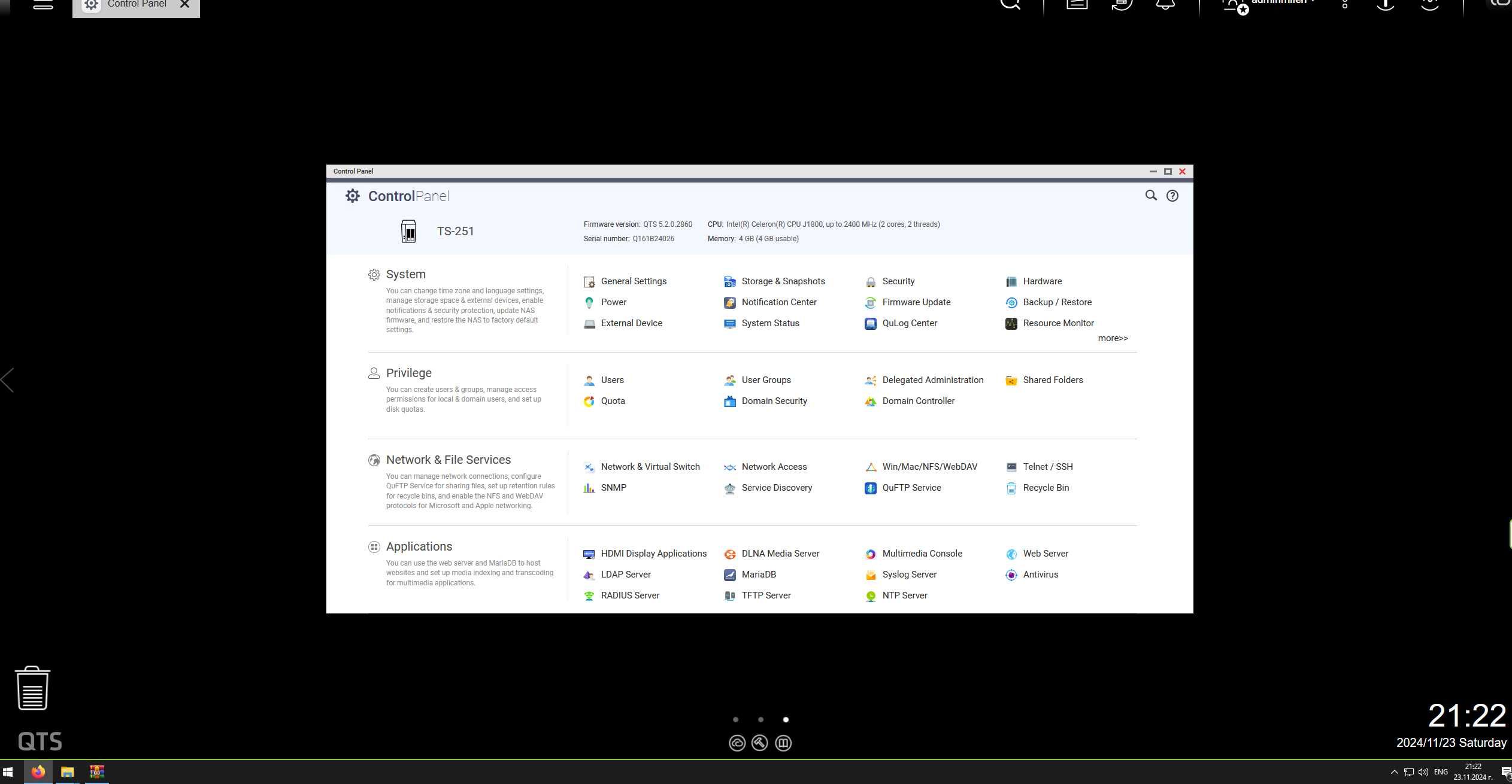Open Backup / Restore

(x=1049, y=302)
